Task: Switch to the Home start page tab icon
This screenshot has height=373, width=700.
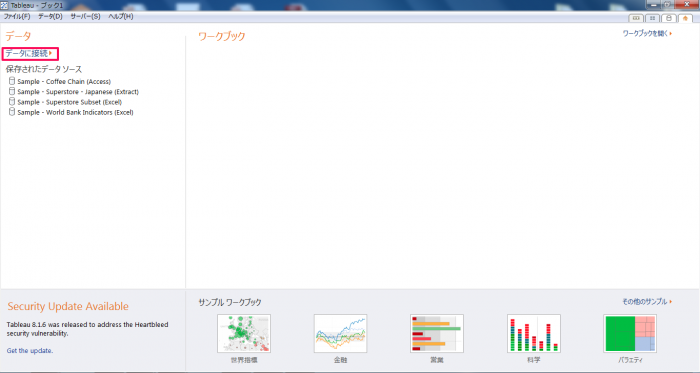Action: (685, 18)
